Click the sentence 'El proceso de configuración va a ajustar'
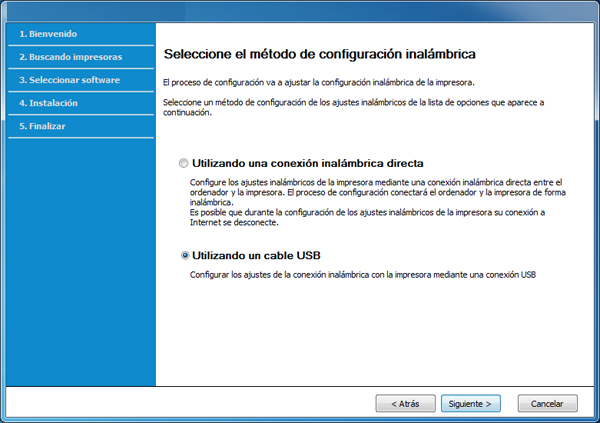 coord(319,82)
